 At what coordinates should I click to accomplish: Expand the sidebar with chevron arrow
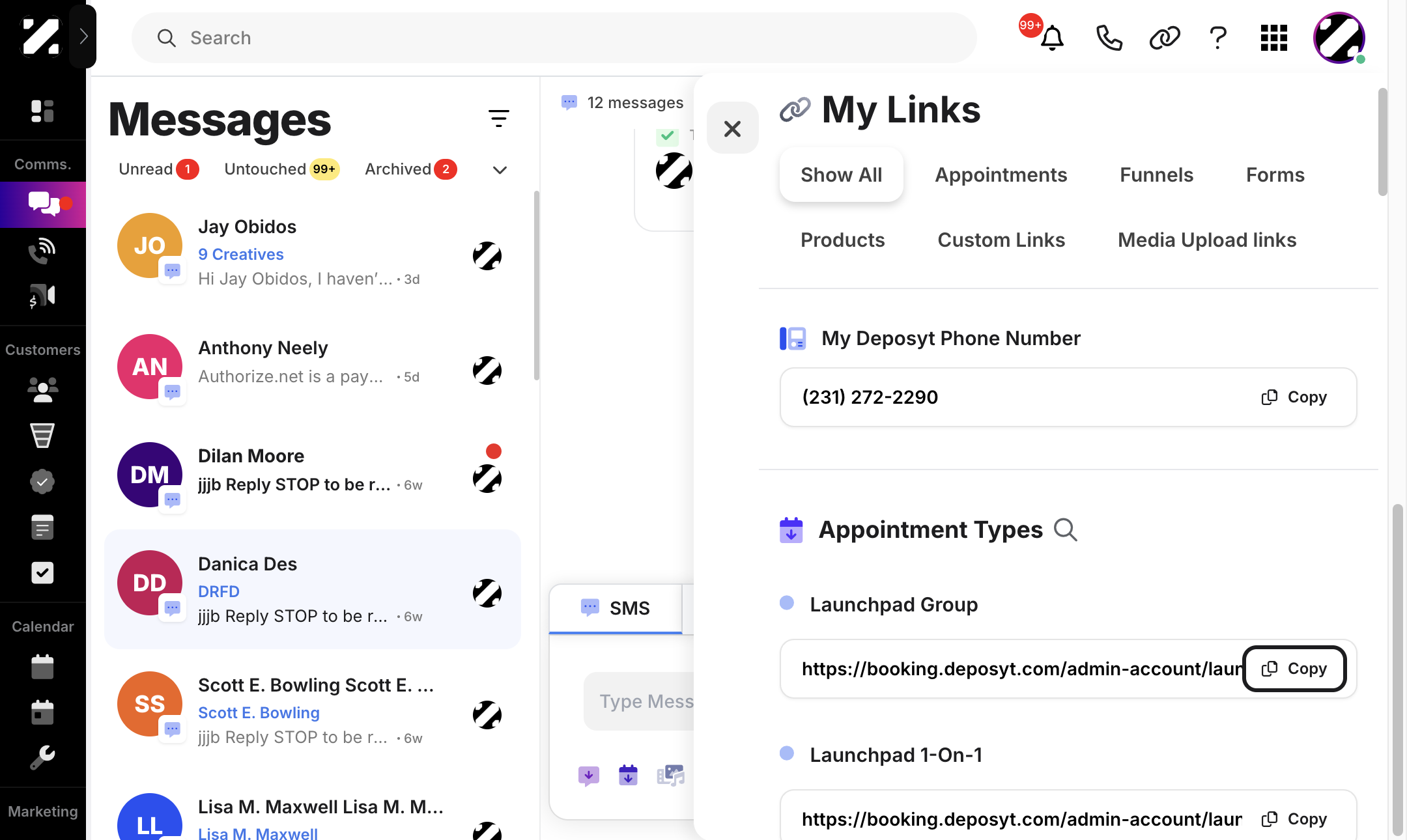tap(83, 36)
